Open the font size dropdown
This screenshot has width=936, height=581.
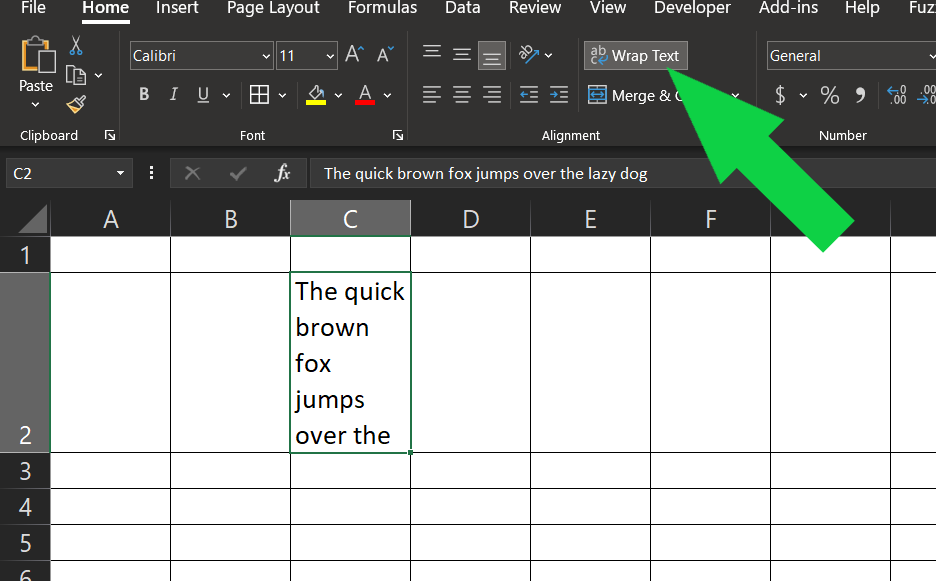(x=330, y=56)
